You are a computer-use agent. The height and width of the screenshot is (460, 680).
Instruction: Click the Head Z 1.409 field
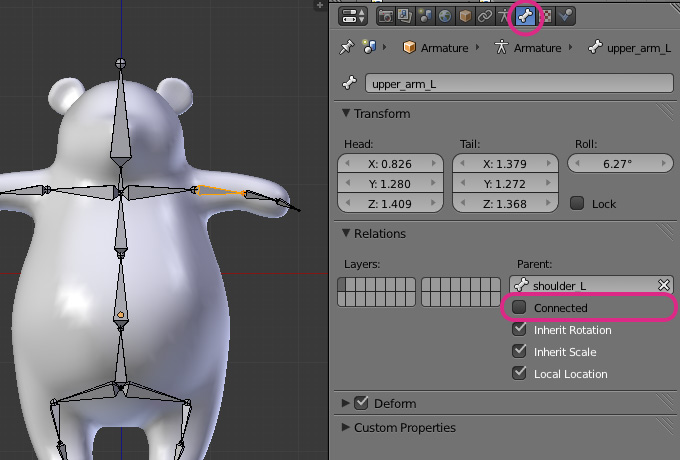pyautogui.click(x=390, y=203)
